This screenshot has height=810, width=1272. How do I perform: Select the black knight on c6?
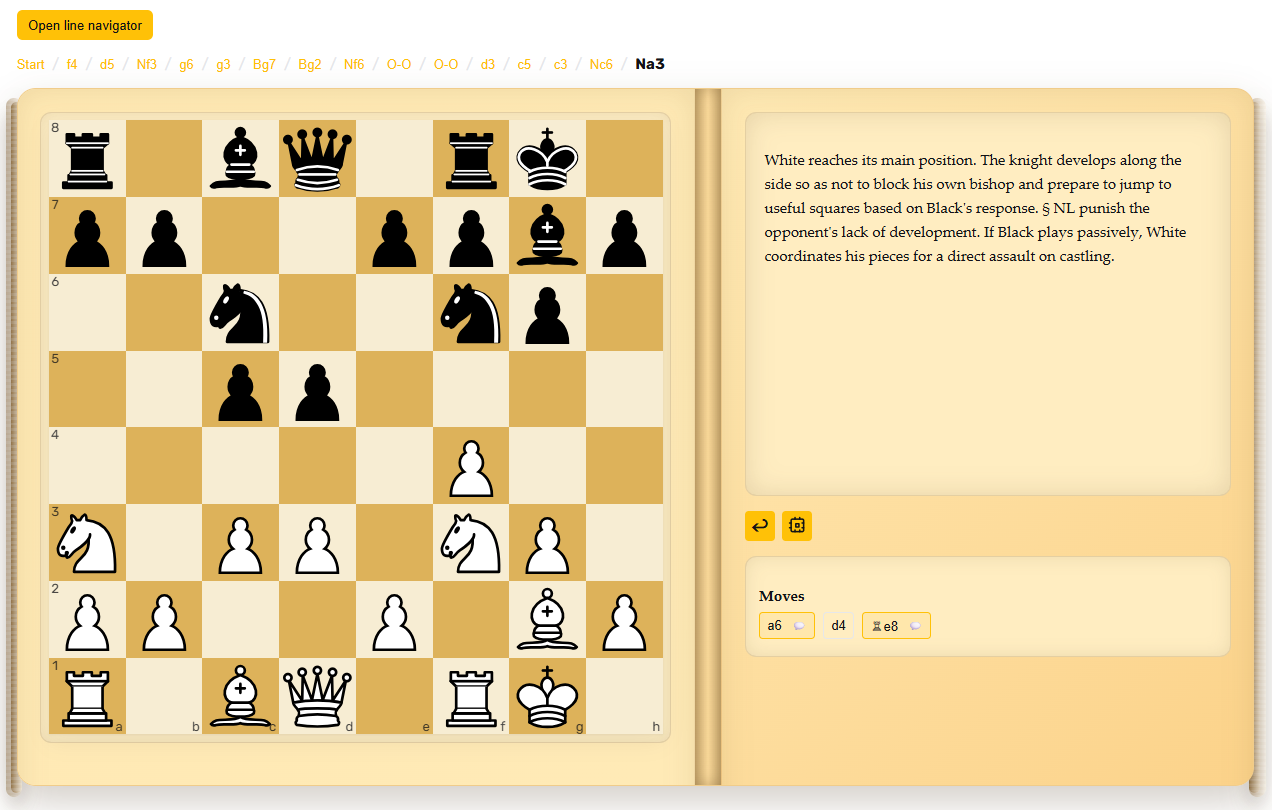point(240,312)
